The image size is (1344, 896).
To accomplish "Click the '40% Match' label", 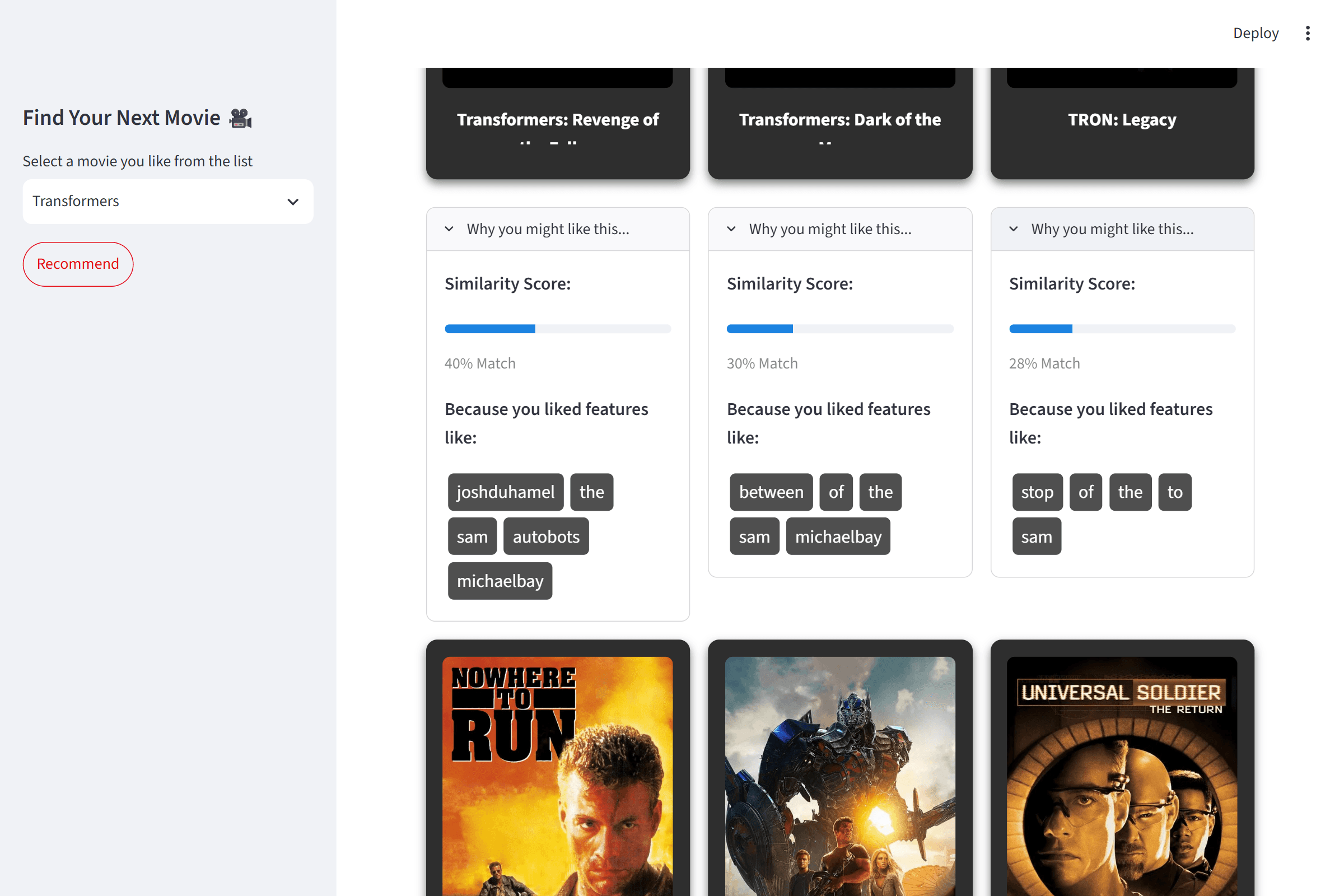I will [x=480, y=363].
